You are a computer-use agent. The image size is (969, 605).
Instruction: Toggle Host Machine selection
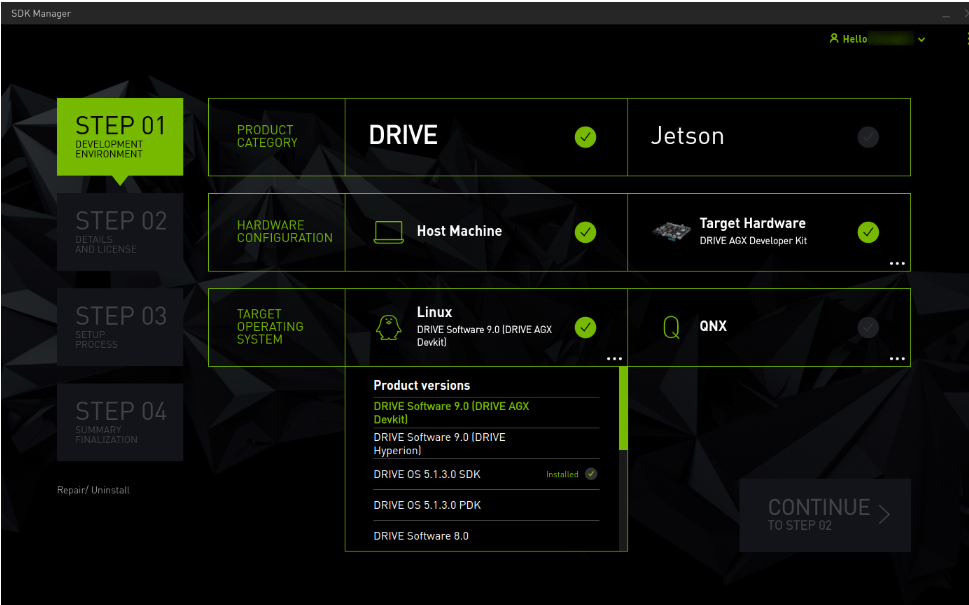click(462, 231)
